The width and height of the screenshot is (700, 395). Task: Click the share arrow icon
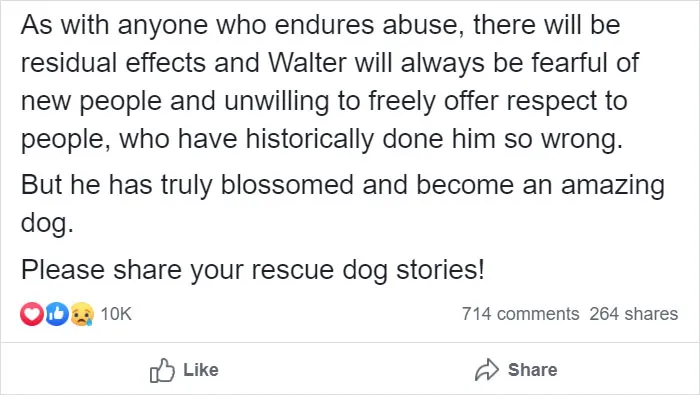click(487, 370)
